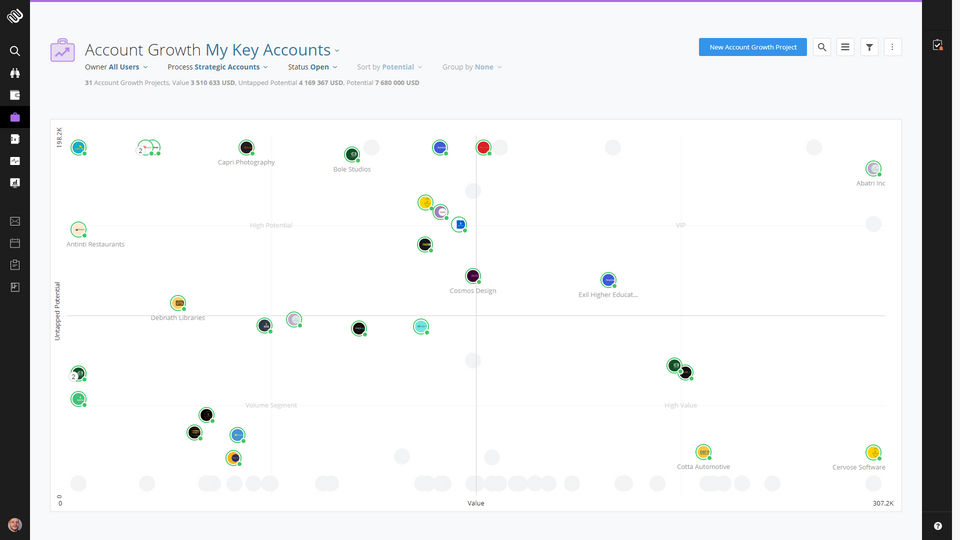Open the calendar icon in sidebar
960x540 pixels.
(x=15, y=243)
